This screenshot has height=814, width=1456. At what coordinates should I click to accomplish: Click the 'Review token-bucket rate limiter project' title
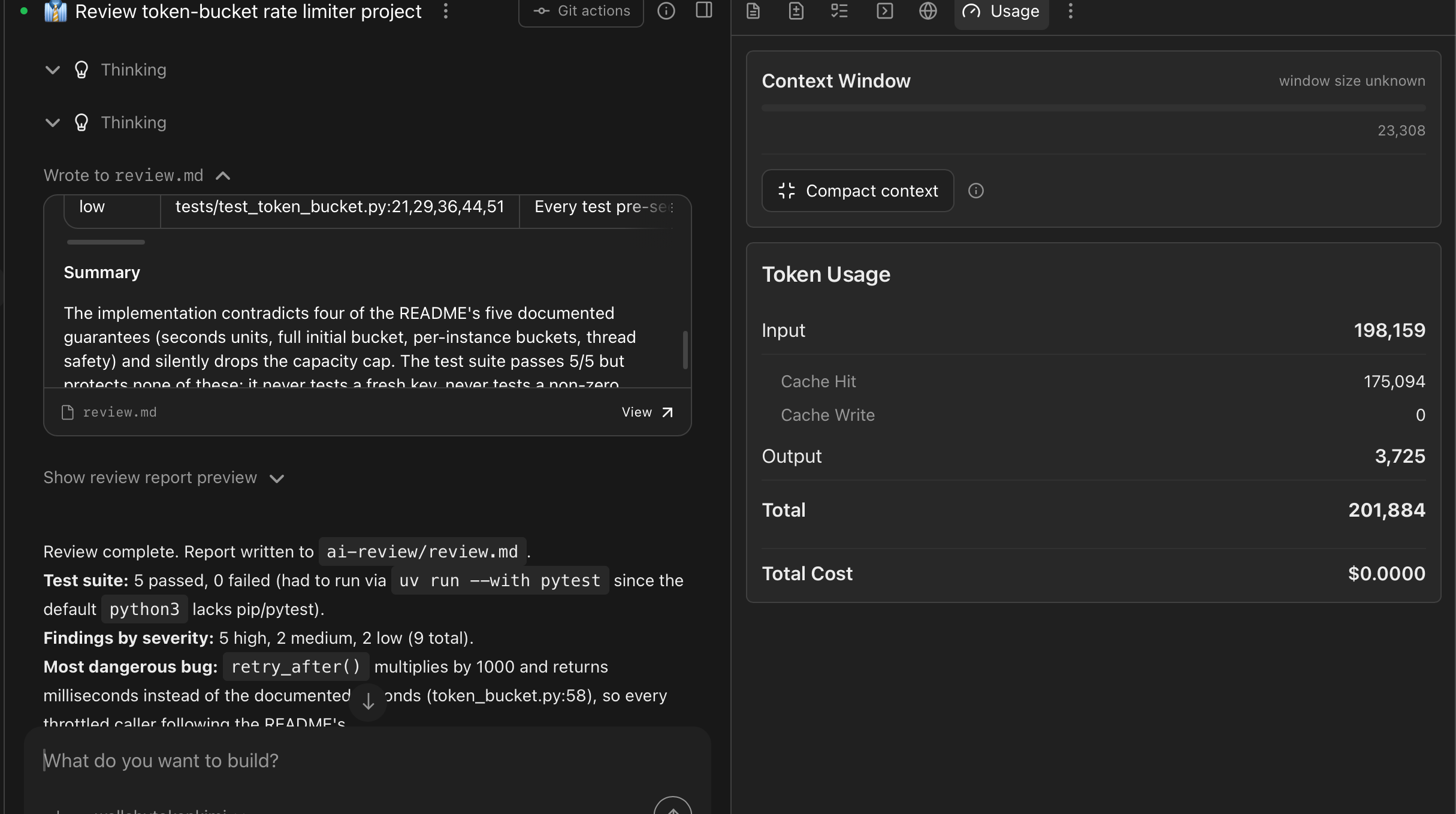(x=248, y=11)
